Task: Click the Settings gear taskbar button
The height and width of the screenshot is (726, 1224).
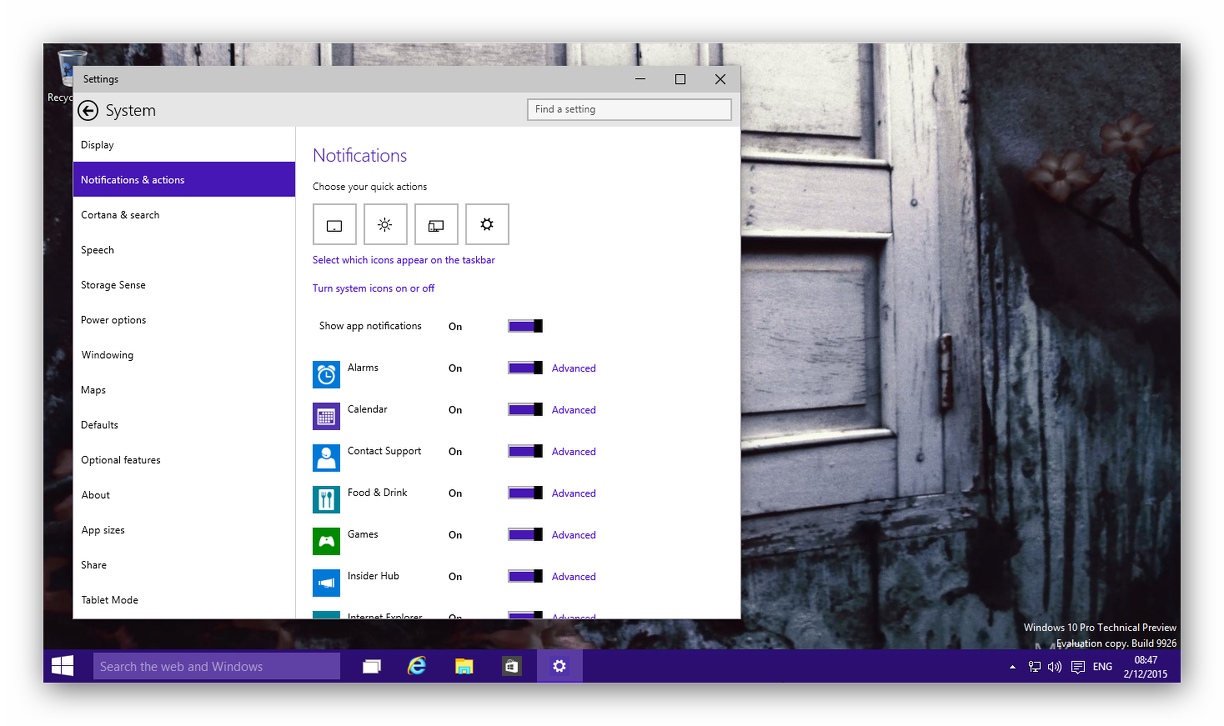Action: (x=559, y=666)
